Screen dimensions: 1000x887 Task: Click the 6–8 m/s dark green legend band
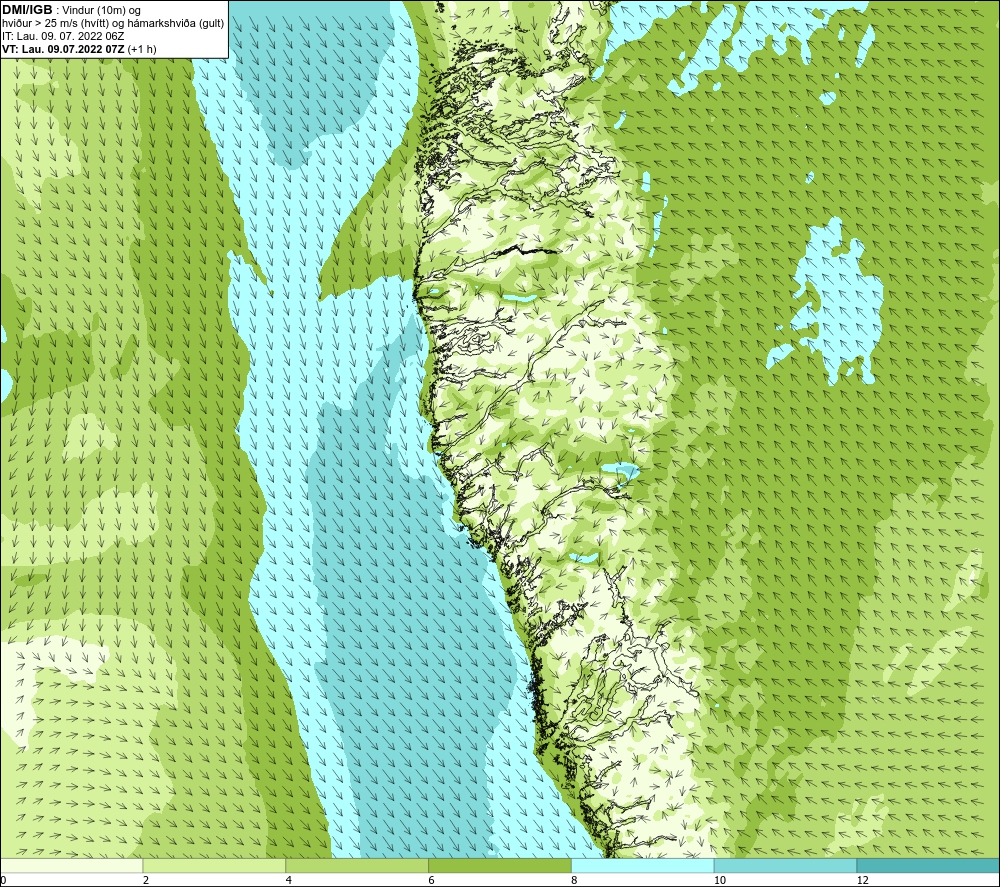click(500, 865)
